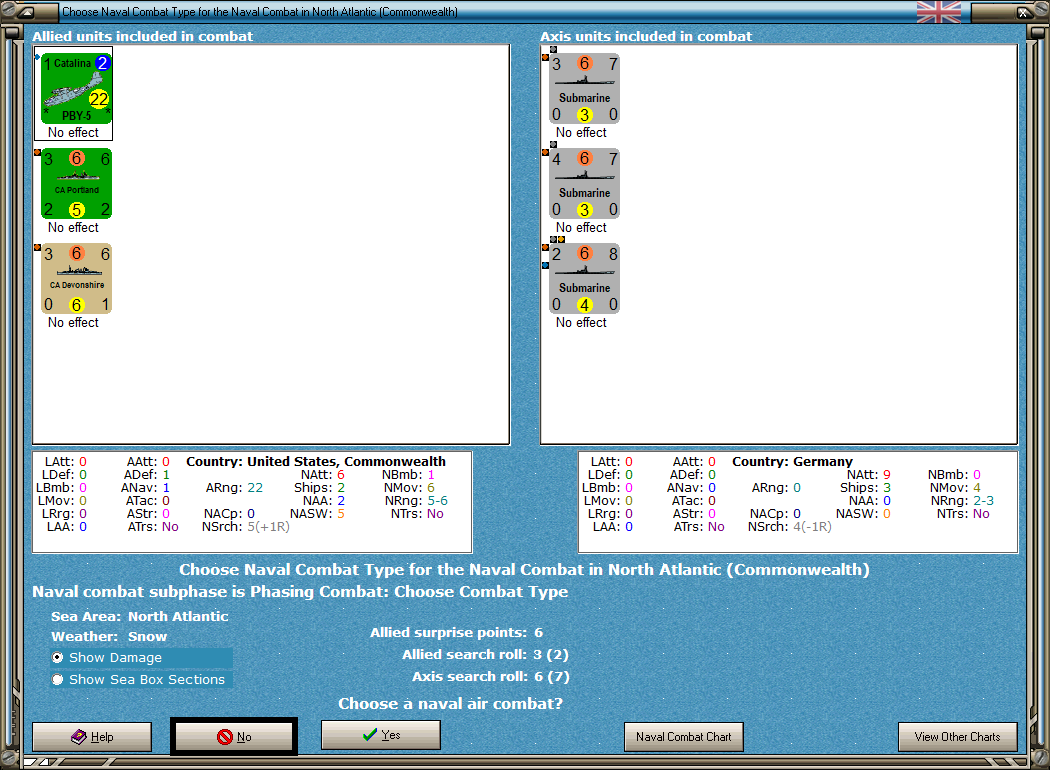Click the Axis 'NRng: 2-3' value
Screen dimensions: 1050x770
click(x=962, y=501)
